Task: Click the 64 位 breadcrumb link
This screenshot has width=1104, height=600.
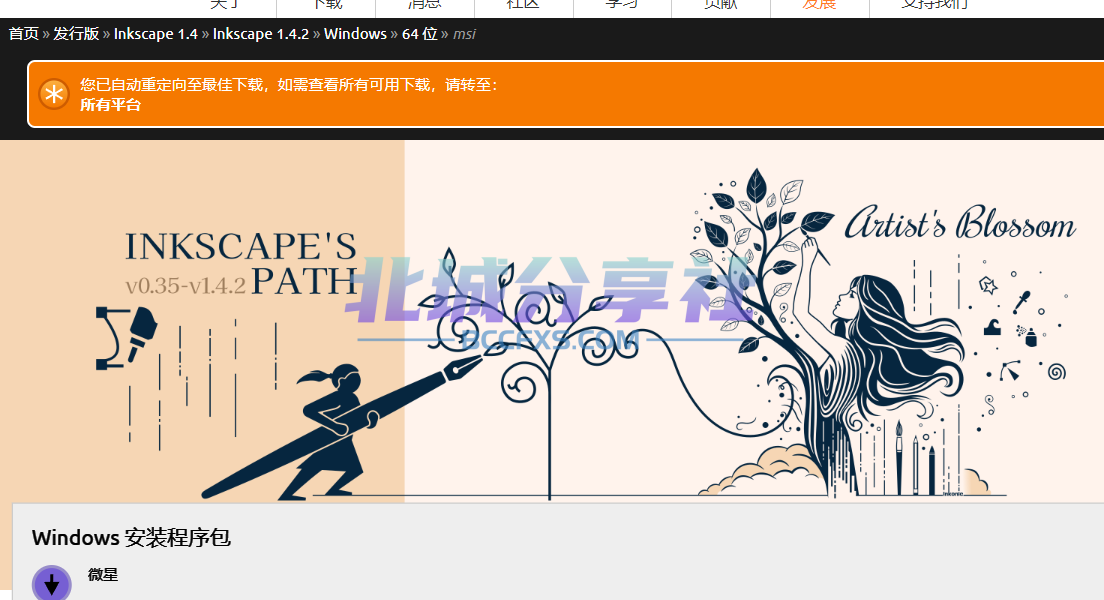Action: tap(420, 34)
